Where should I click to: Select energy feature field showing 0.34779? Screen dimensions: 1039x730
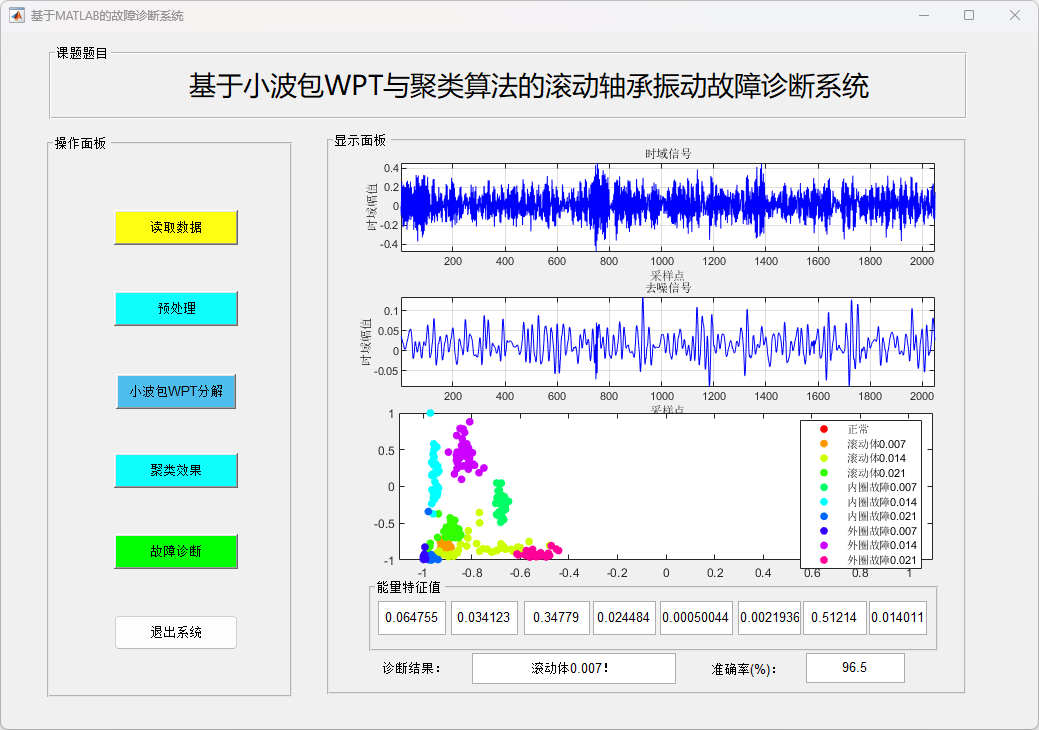click(556, 618)
